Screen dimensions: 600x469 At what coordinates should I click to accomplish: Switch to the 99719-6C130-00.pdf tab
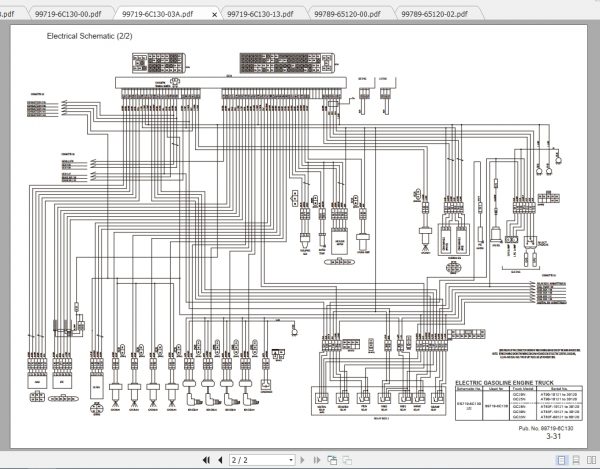(68, 14)
